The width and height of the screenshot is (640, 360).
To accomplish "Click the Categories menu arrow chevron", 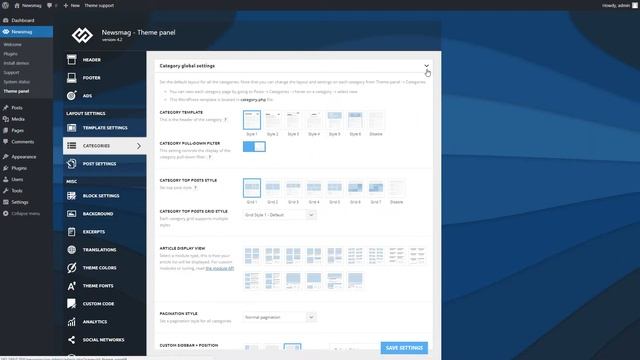I will (139, 146).
